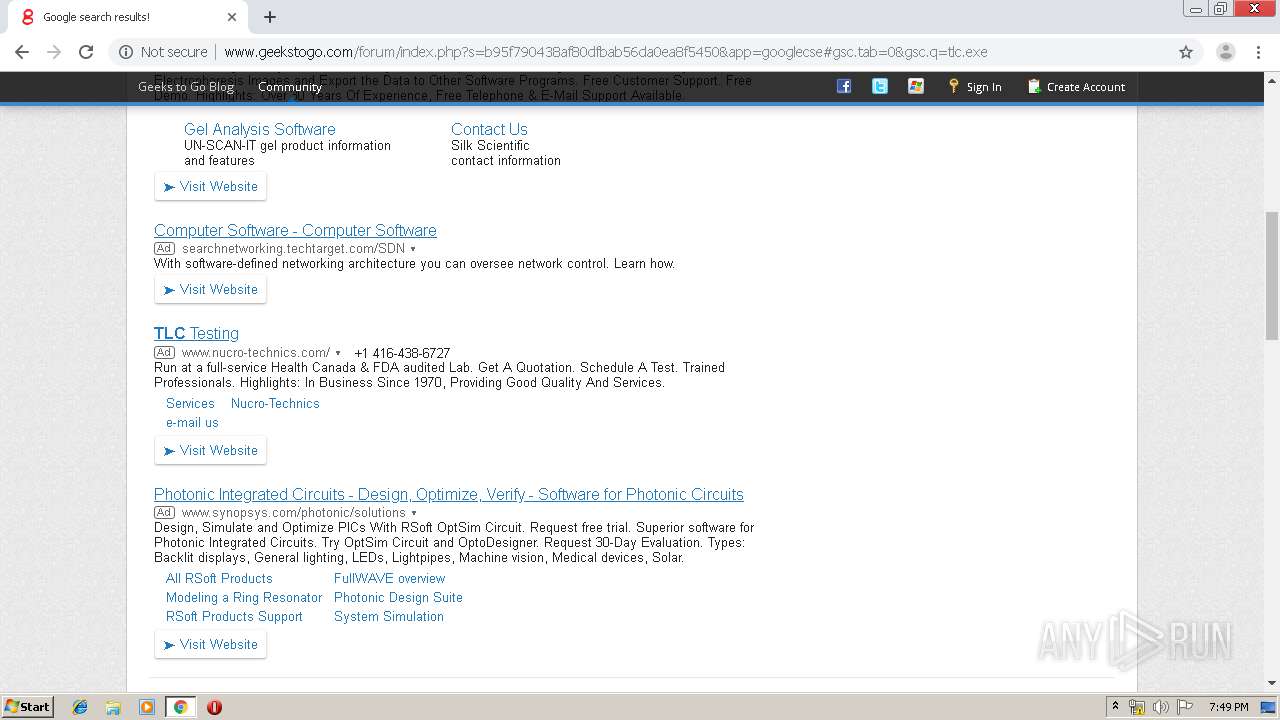Close the Google search results tab
Viewport: 1280px width, 720px height.
point(232,17)
